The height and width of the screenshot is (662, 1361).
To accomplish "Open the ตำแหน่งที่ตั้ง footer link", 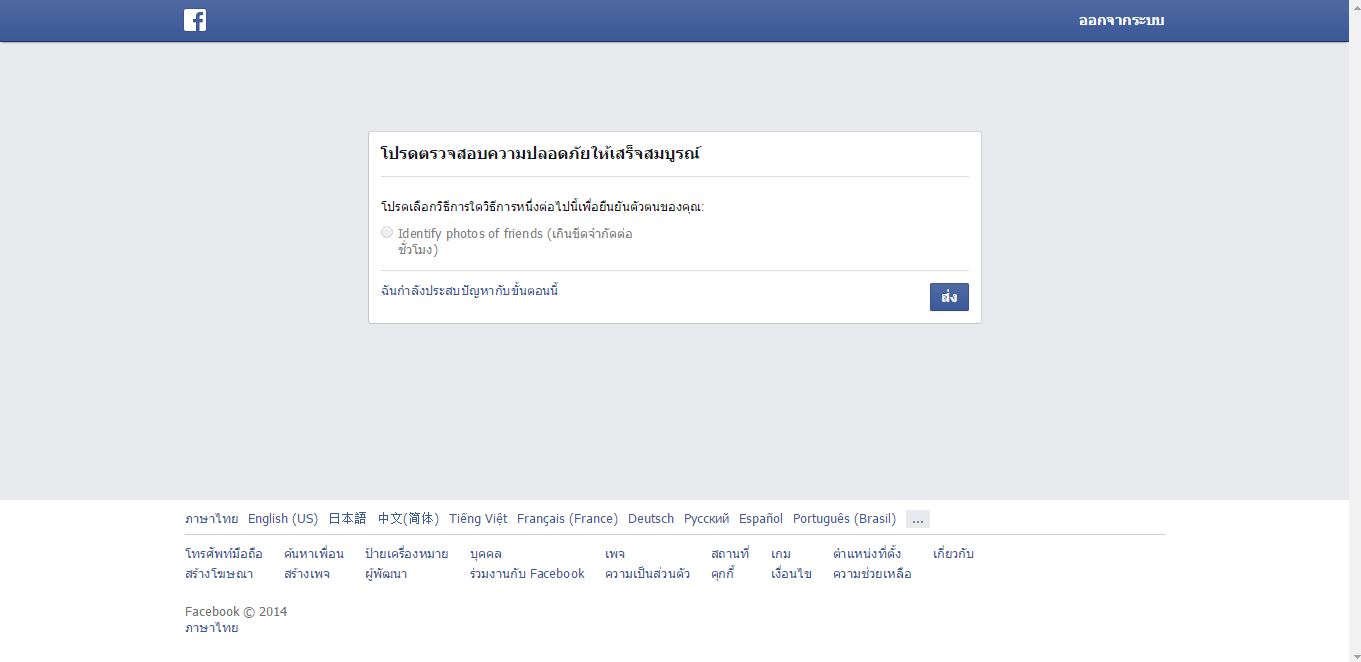I will tap(867, 553).
